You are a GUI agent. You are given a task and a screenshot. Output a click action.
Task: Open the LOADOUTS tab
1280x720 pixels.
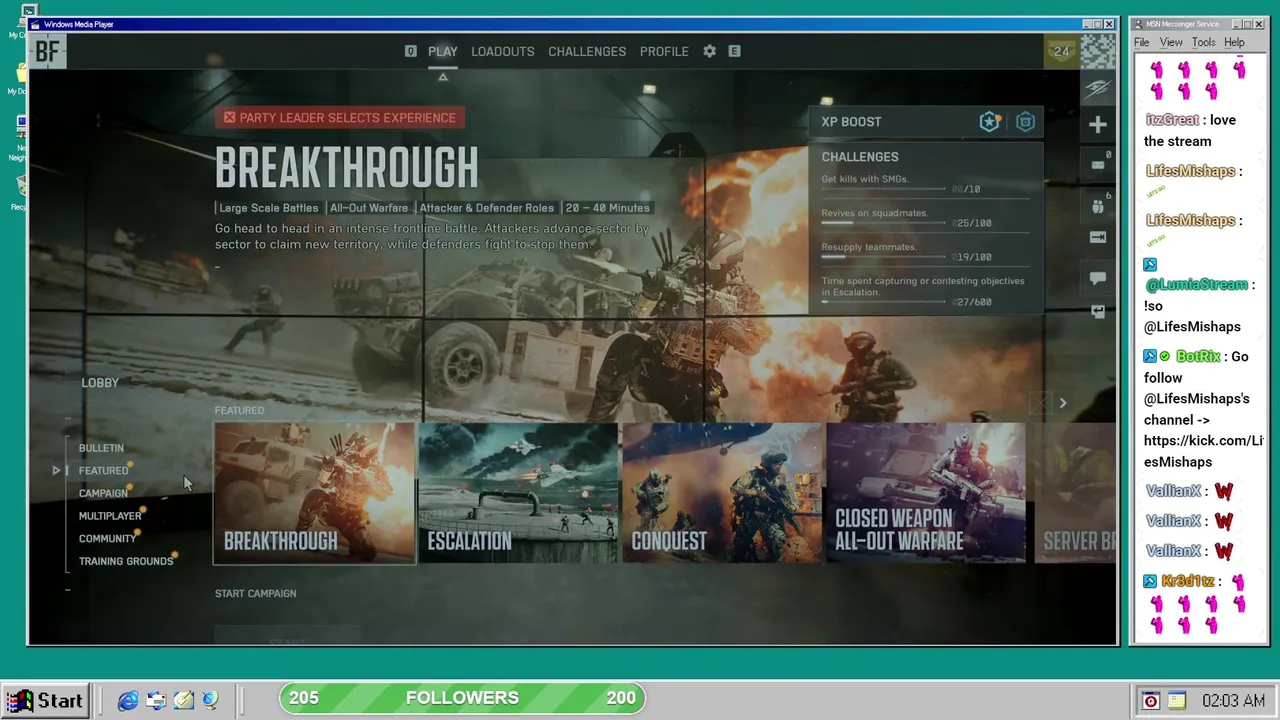pos(503,51)
